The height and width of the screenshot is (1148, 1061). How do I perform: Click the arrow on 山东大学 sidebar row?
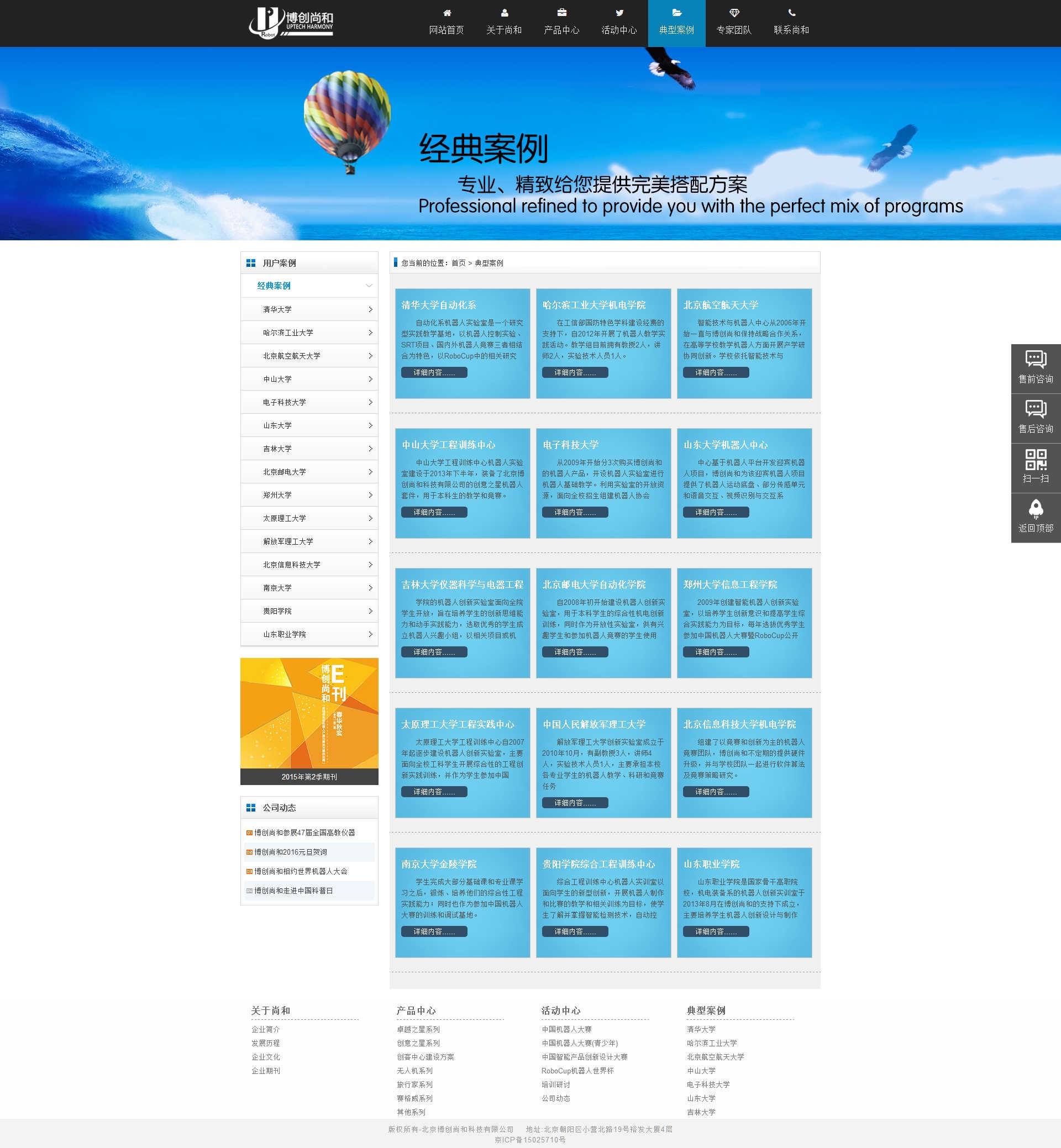(370, 425)
